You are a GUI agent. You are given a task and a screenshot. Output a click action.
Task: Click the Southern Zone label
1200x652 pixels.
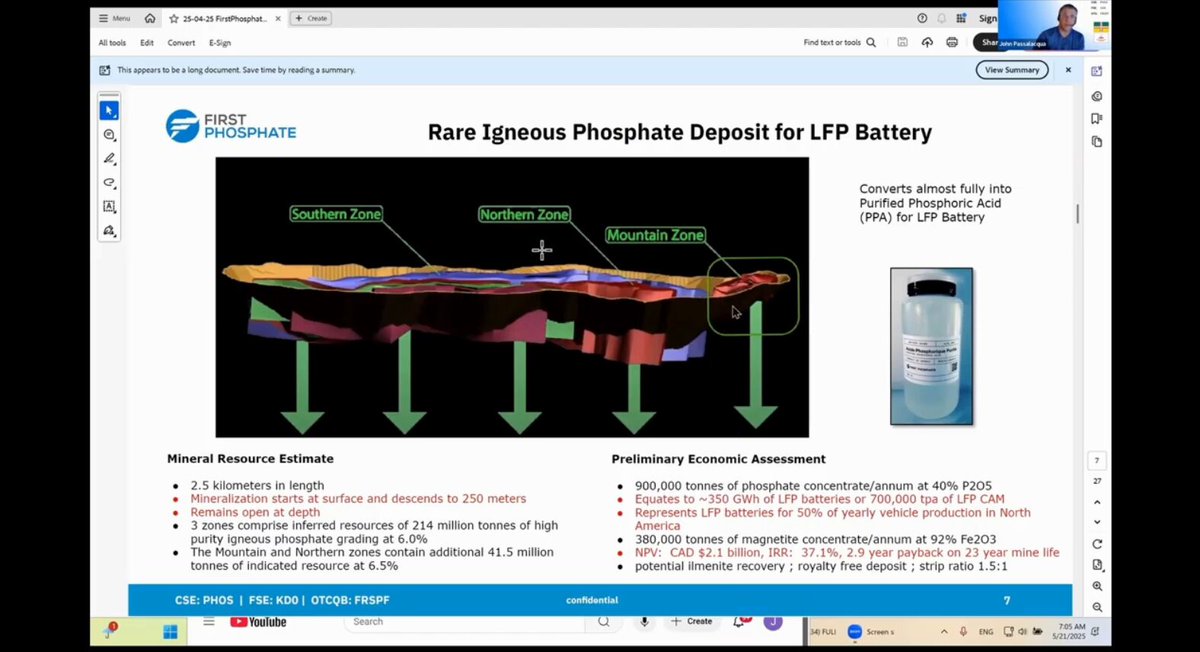336,214
